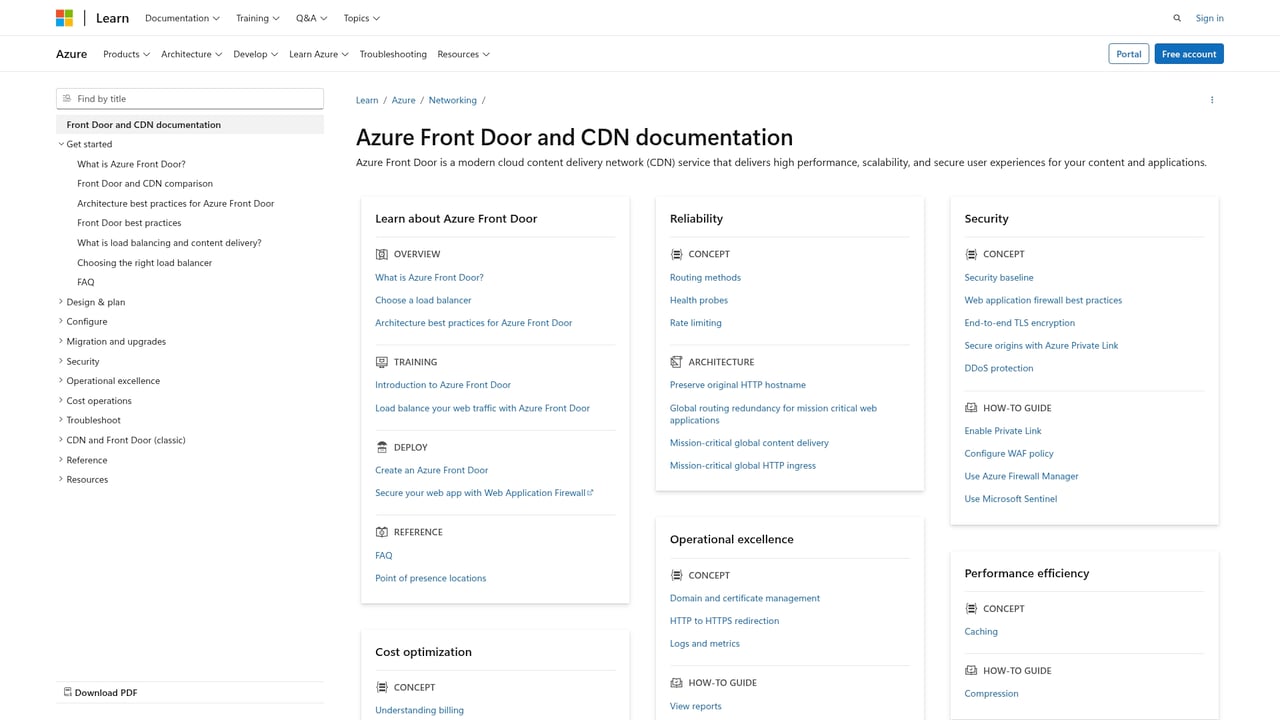
Task: Click the Architecture icon in Reliability card
Action: [676, 361]
